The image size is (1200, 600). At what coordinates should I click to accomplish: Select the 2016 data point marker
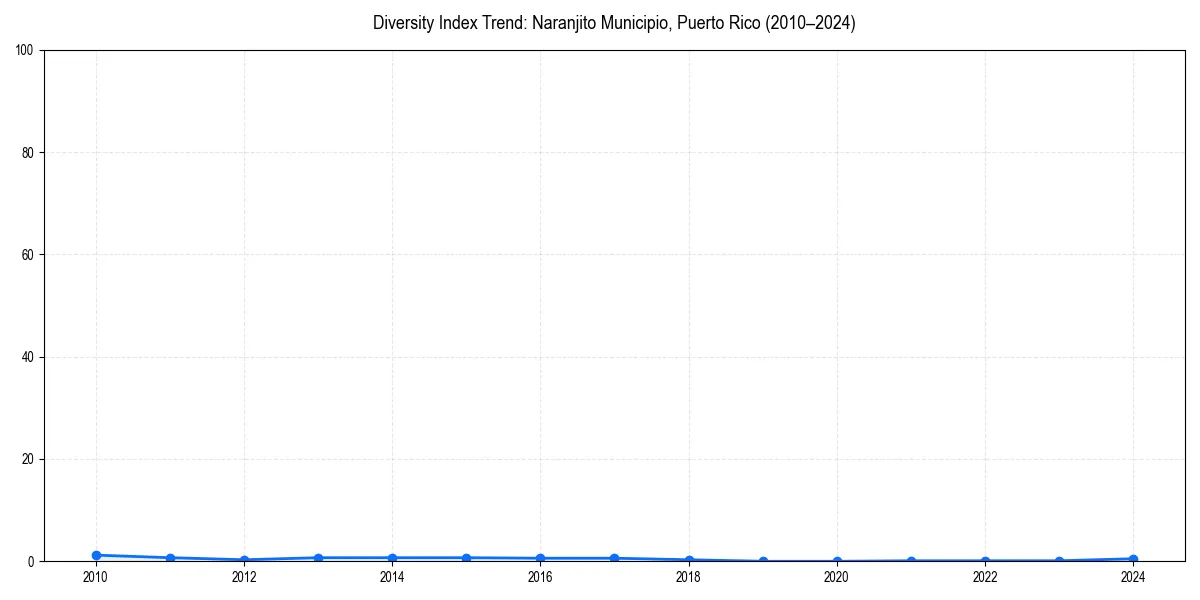(540, 556)
